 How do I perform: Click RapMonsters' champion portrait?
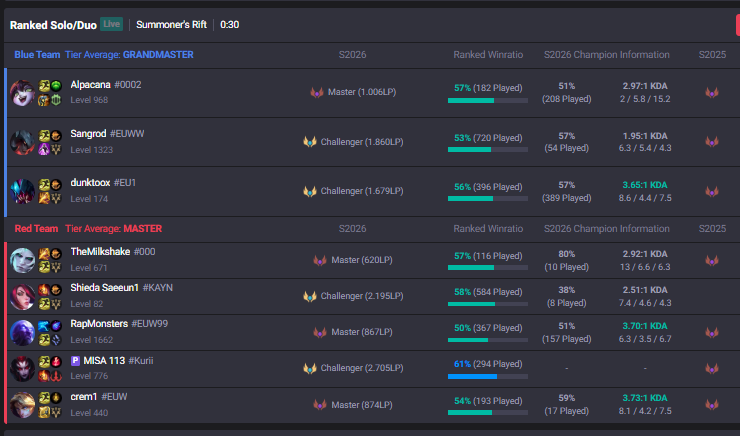(x=22, y=333)
